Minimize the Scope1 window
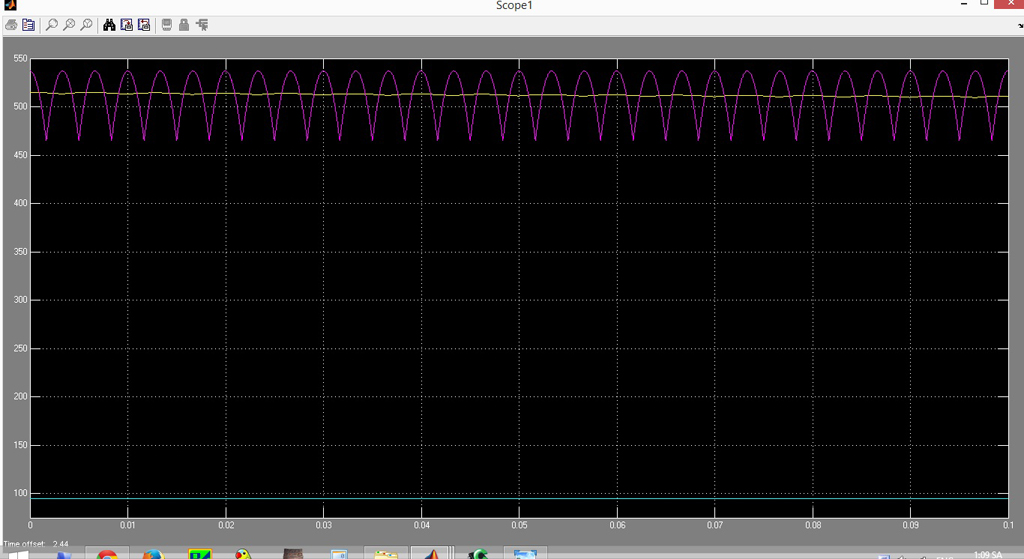1024x559 pixels. click(964, 4)
